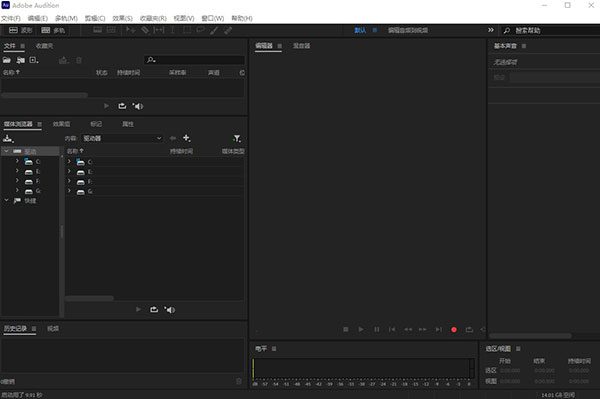Click Record red button in transport
Image resolution: width=600 pixels, height=399 pixels.
(x=454, y=329)
